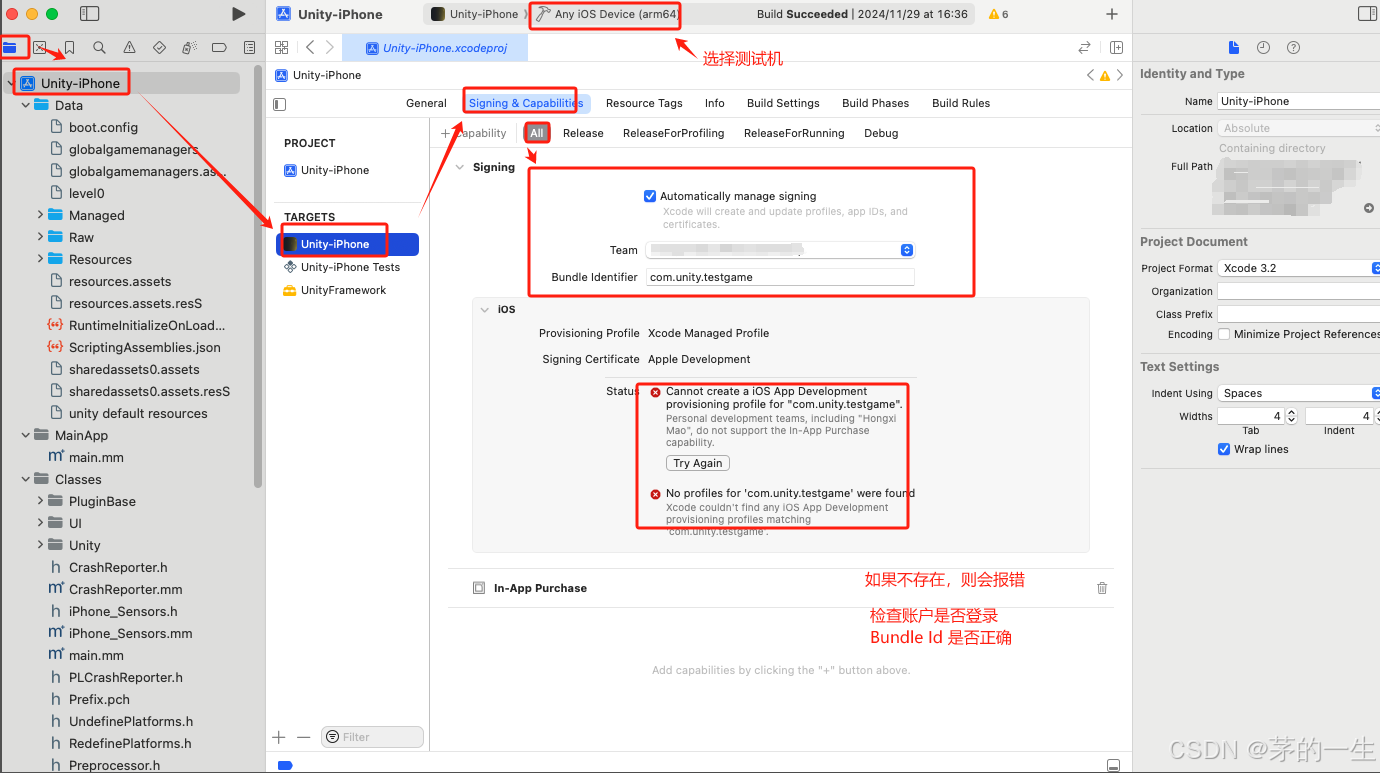
Task: Open the main.mm file under MainApp
Action: (x=96, y=457)
